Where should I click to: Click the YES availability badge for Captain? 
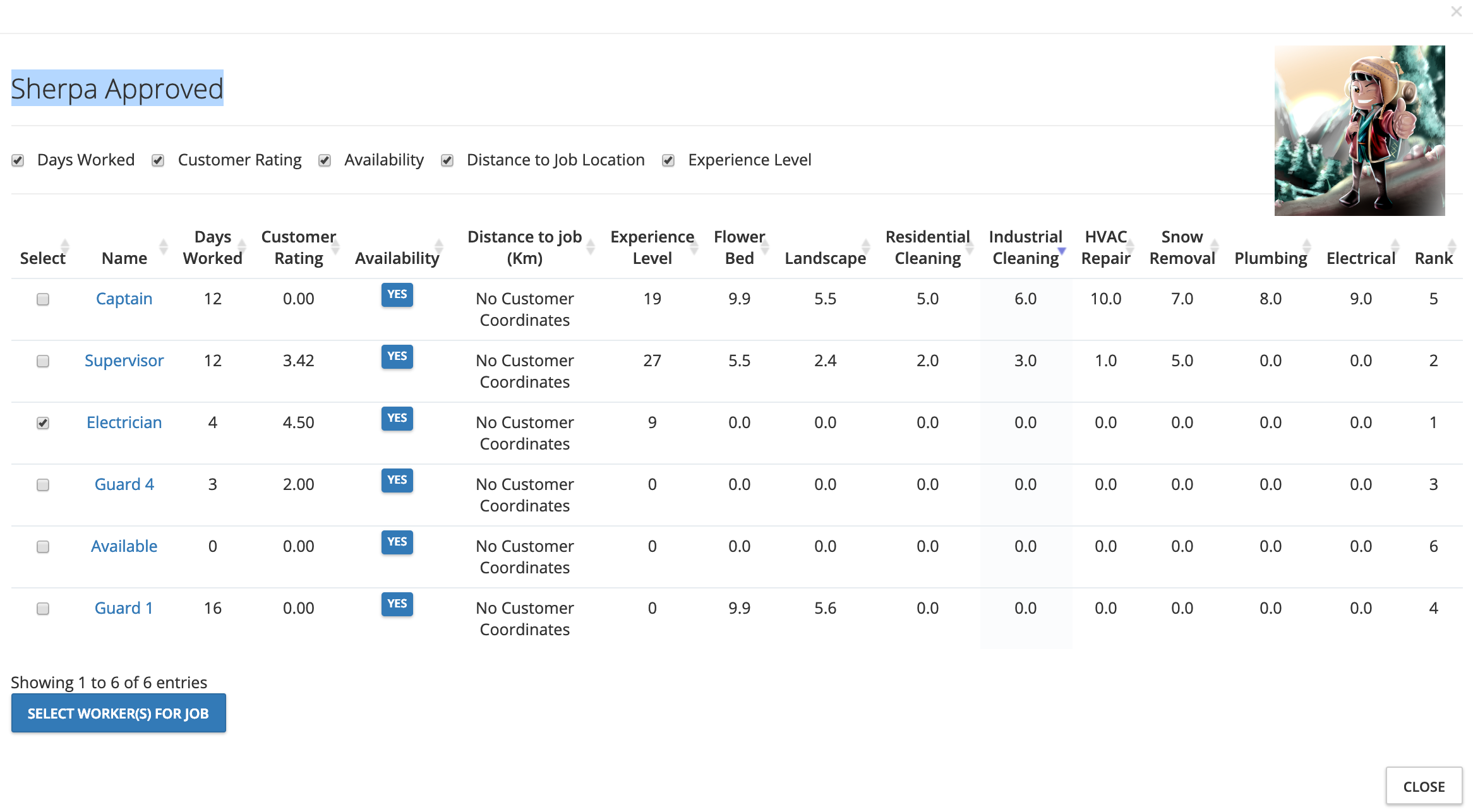coord(397,294)
